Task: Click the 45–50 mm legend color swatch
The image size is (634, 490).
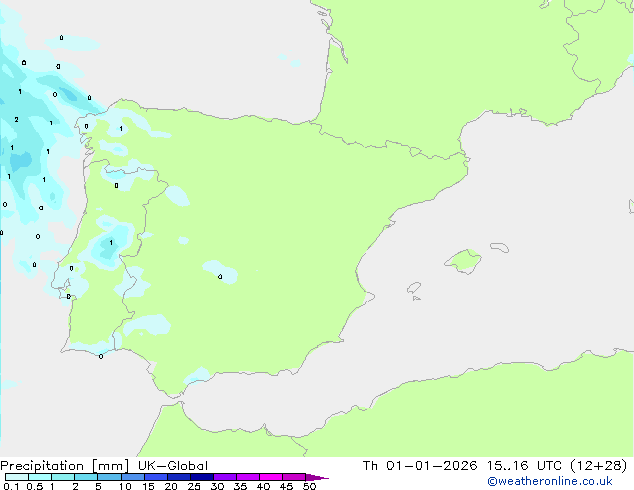Action: click(x=294, y=477)
